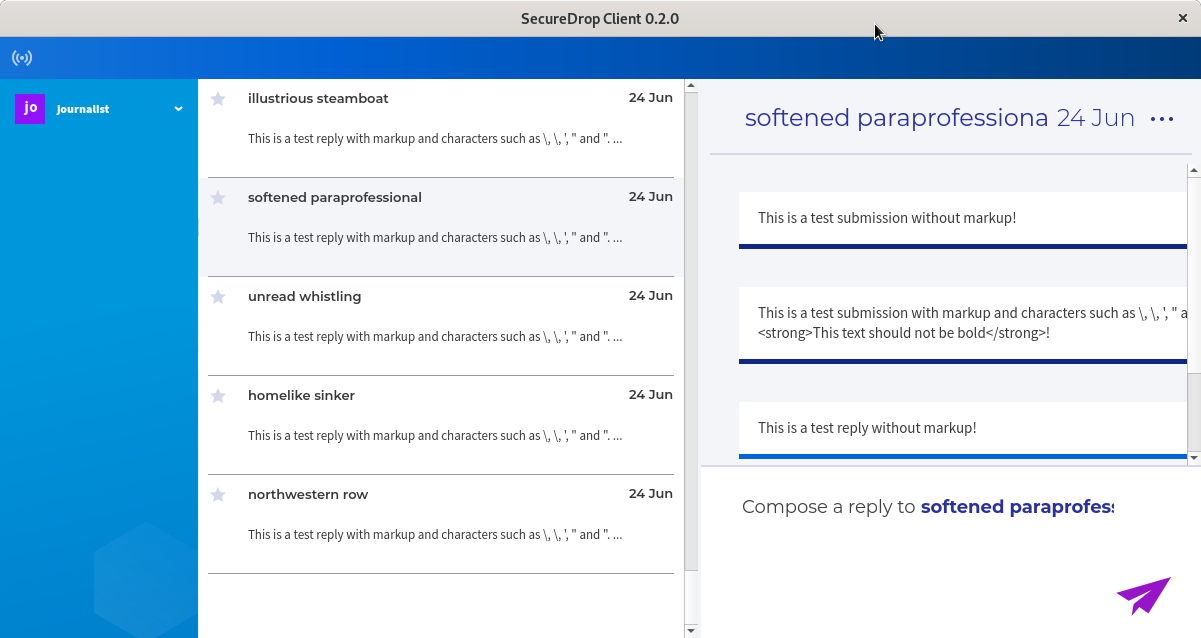Viewport: 1201px width, 638px height.
Task: Click the conversation scrollbar down arrow
Action: point(1194,458)
